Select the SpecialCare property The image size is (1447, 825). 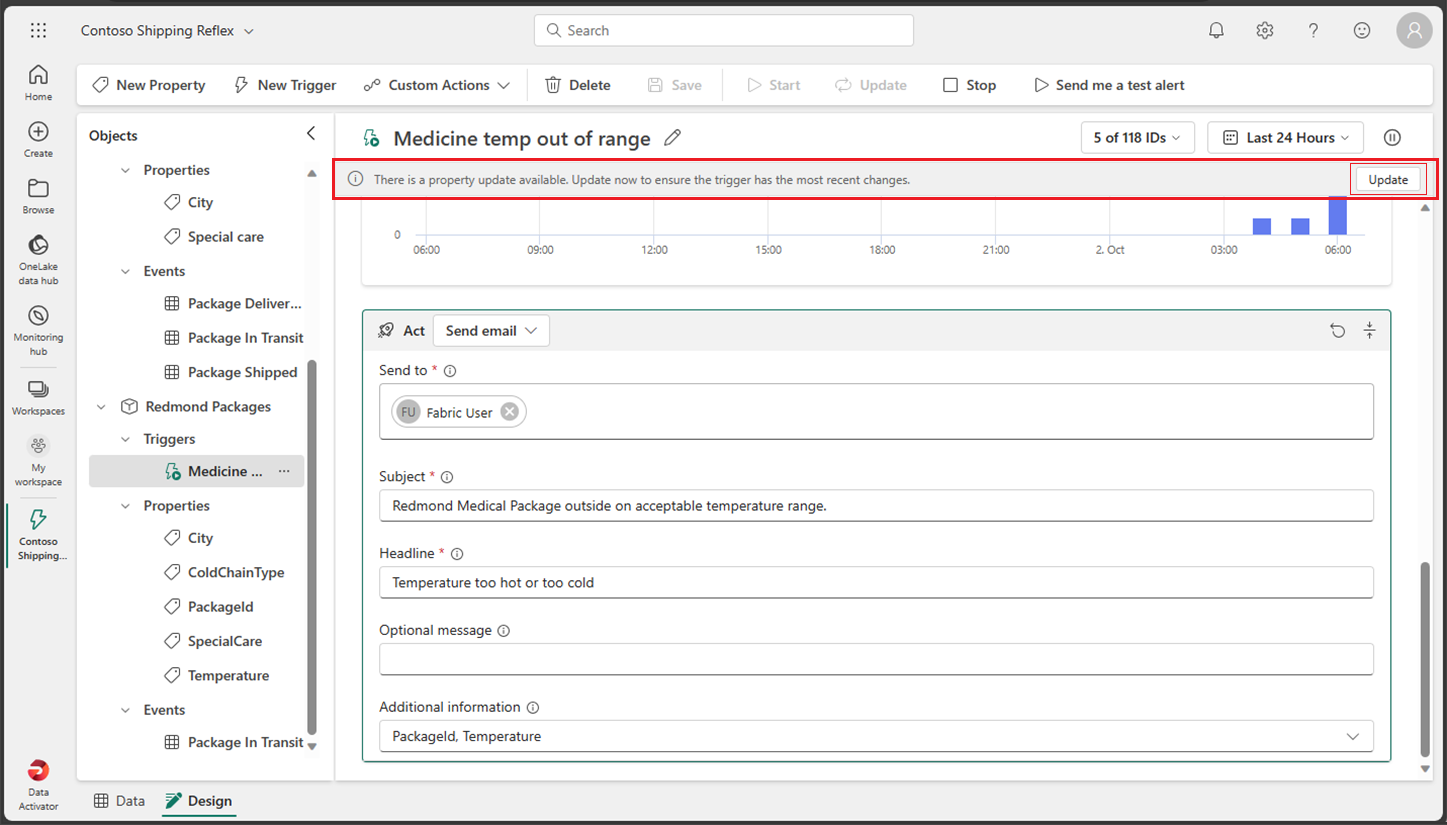click(x=213, y=641)
